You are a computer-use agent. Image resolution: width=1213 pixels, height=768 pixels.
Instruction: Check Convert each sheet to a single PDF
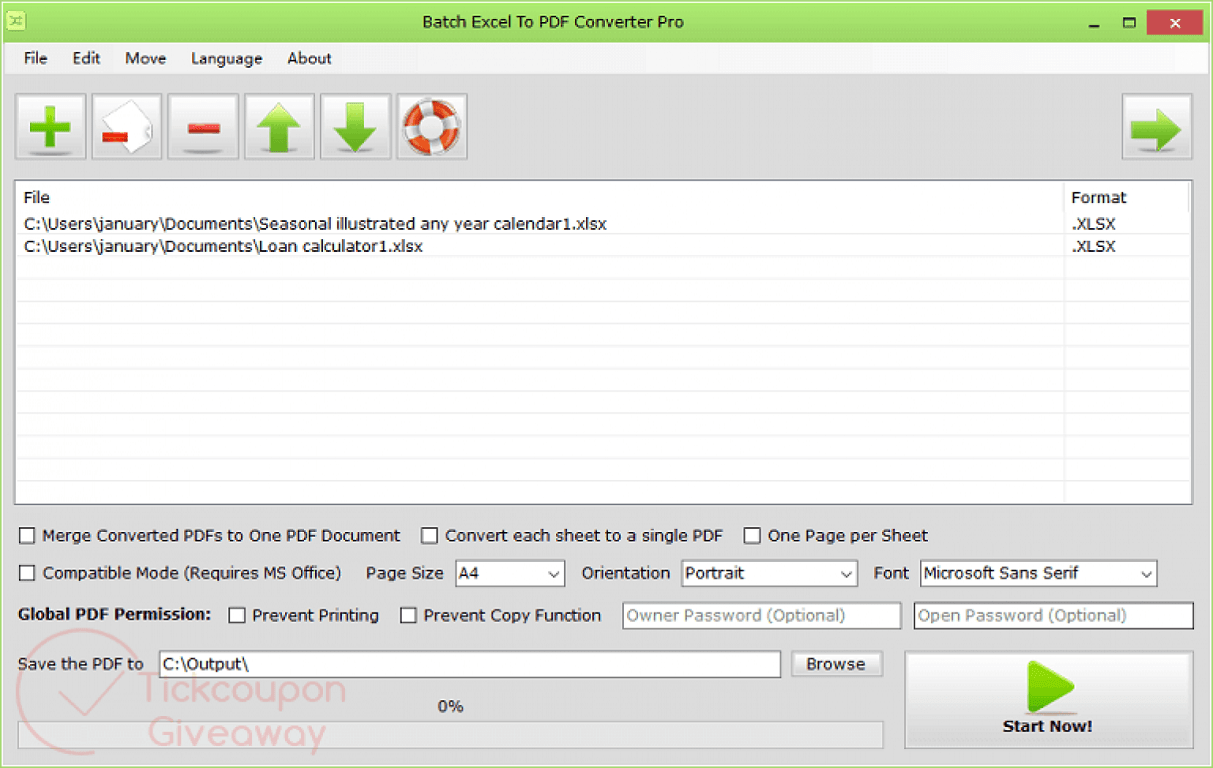click(x=429, y=535)
